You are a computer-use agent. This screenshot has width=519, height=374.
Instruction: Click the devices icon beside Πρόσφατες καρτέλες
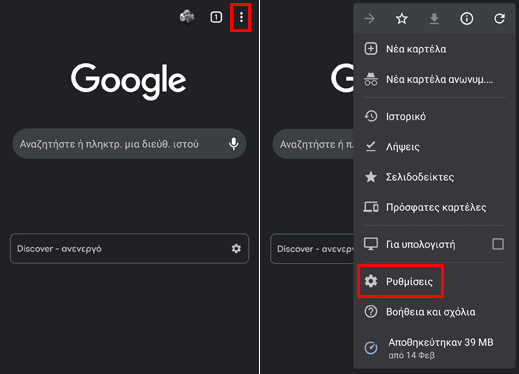coord(371,207)
